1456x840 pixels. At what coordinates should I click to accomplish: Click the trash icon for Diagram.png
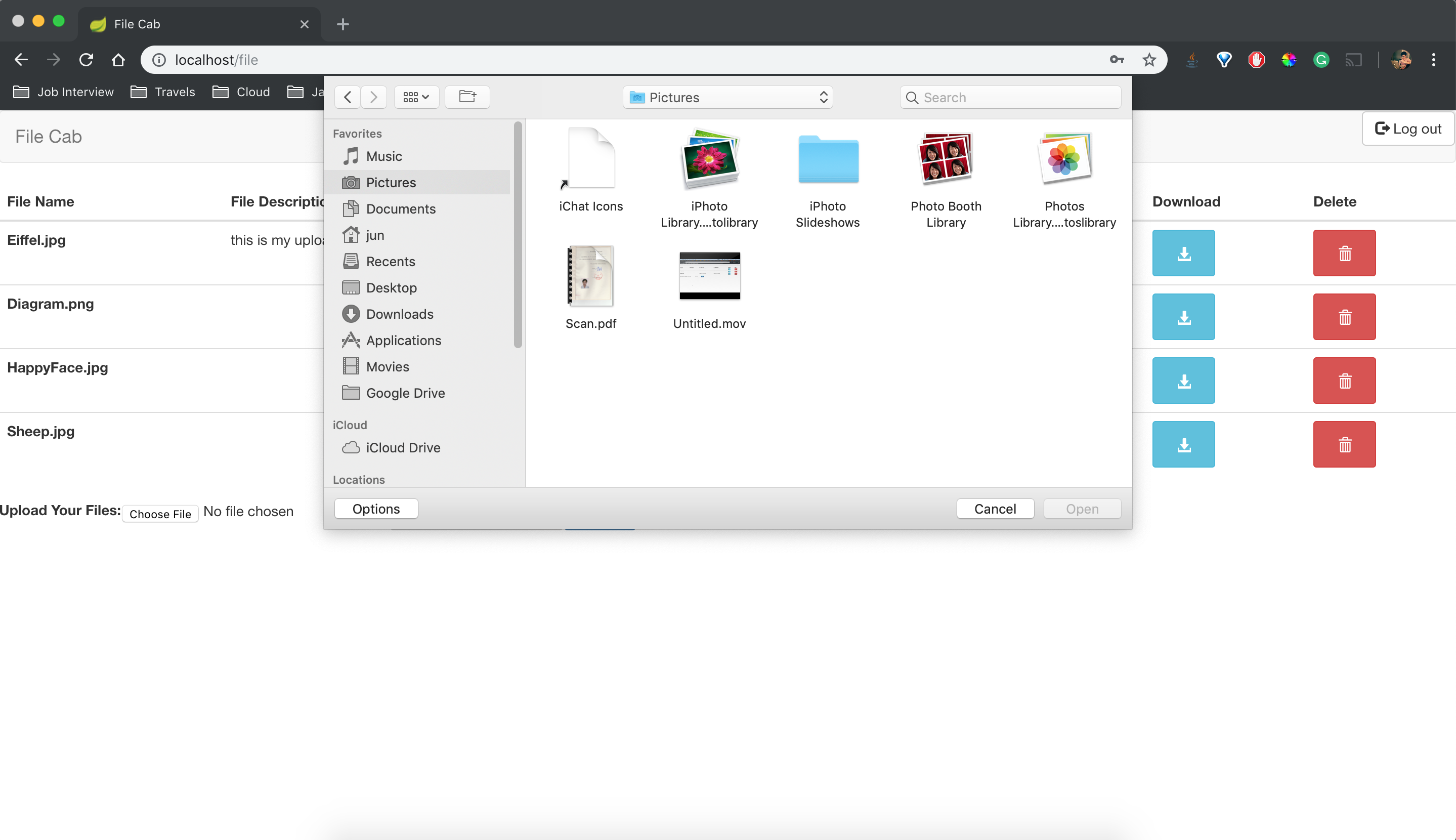point(1344,317)
